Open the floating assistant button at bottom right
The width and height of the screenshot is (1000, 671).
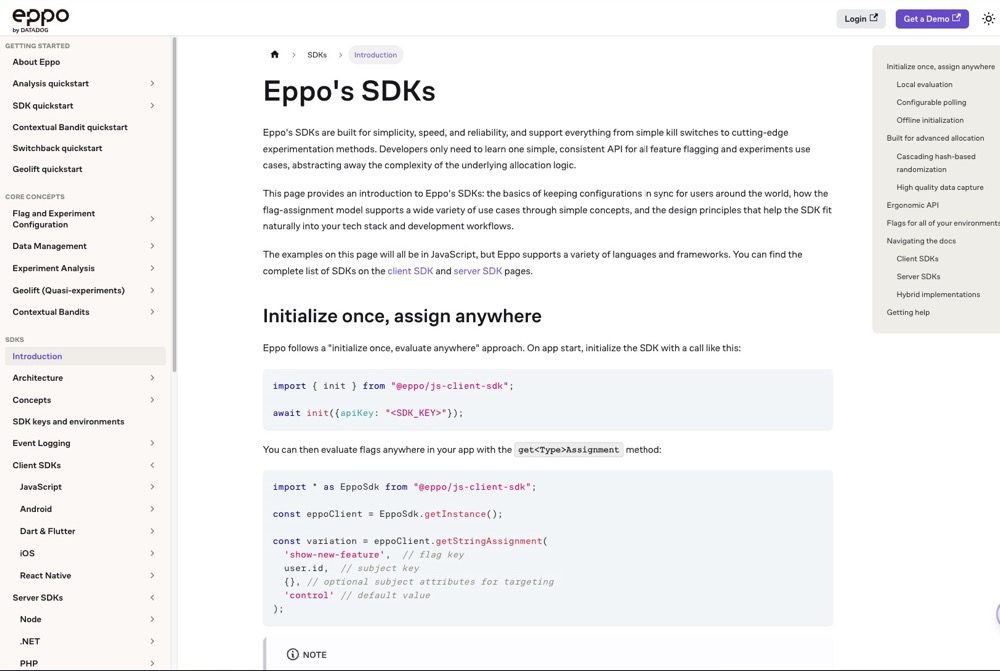tap(997, 613)
